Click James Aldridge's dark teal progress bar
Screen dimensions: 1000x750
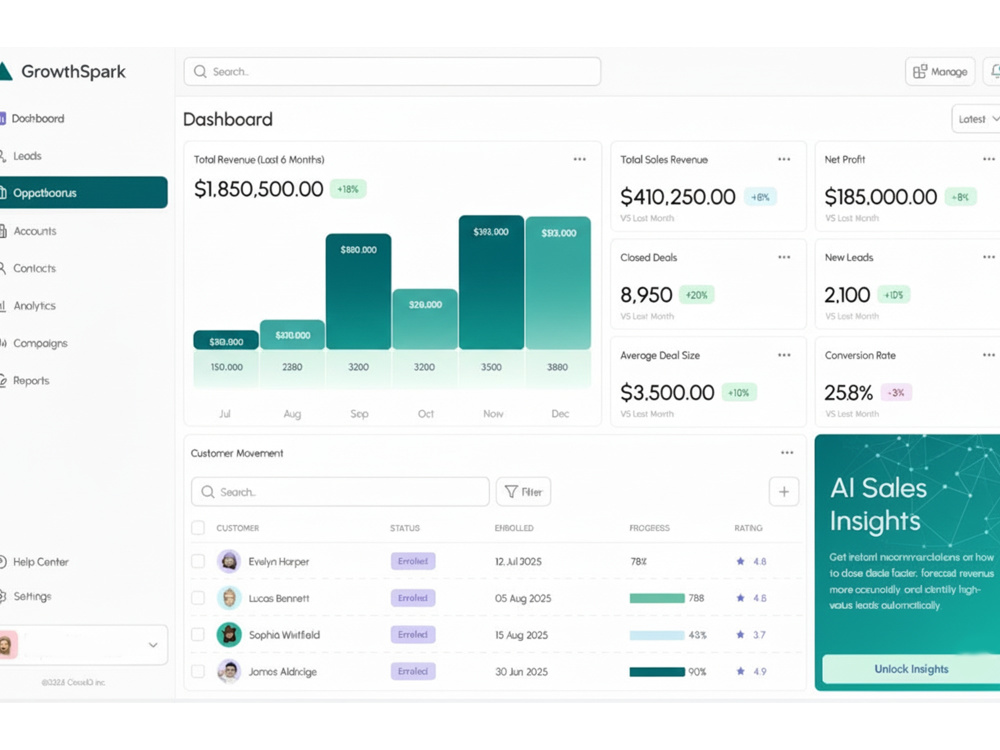[657, 672]
